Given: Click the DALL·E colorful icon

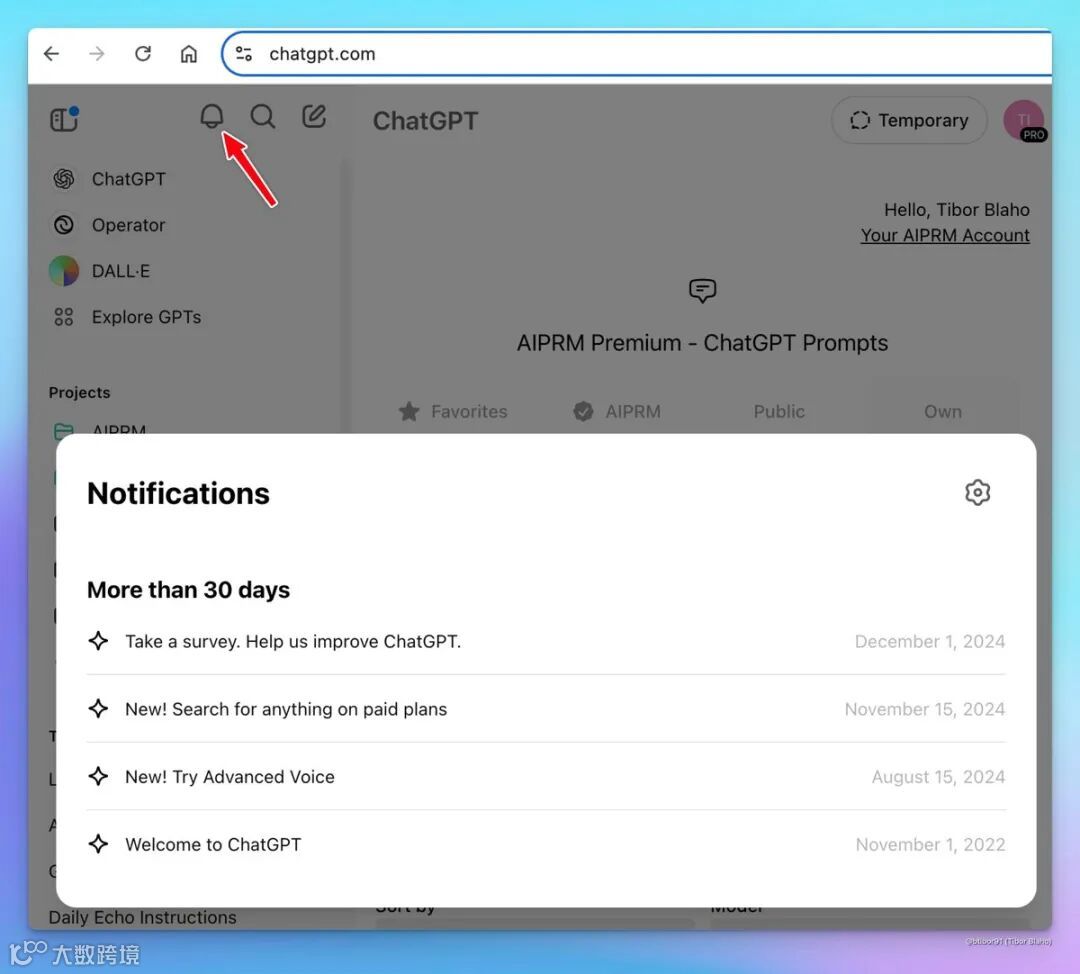Looking at the screenshot, I should coord(64,271).
